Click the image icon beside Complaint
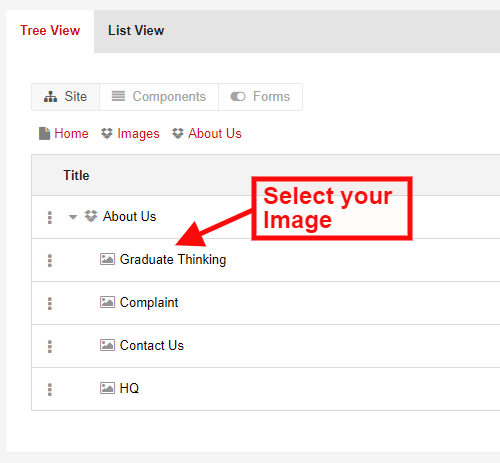 pyautogui.click(x=107, y=302)
